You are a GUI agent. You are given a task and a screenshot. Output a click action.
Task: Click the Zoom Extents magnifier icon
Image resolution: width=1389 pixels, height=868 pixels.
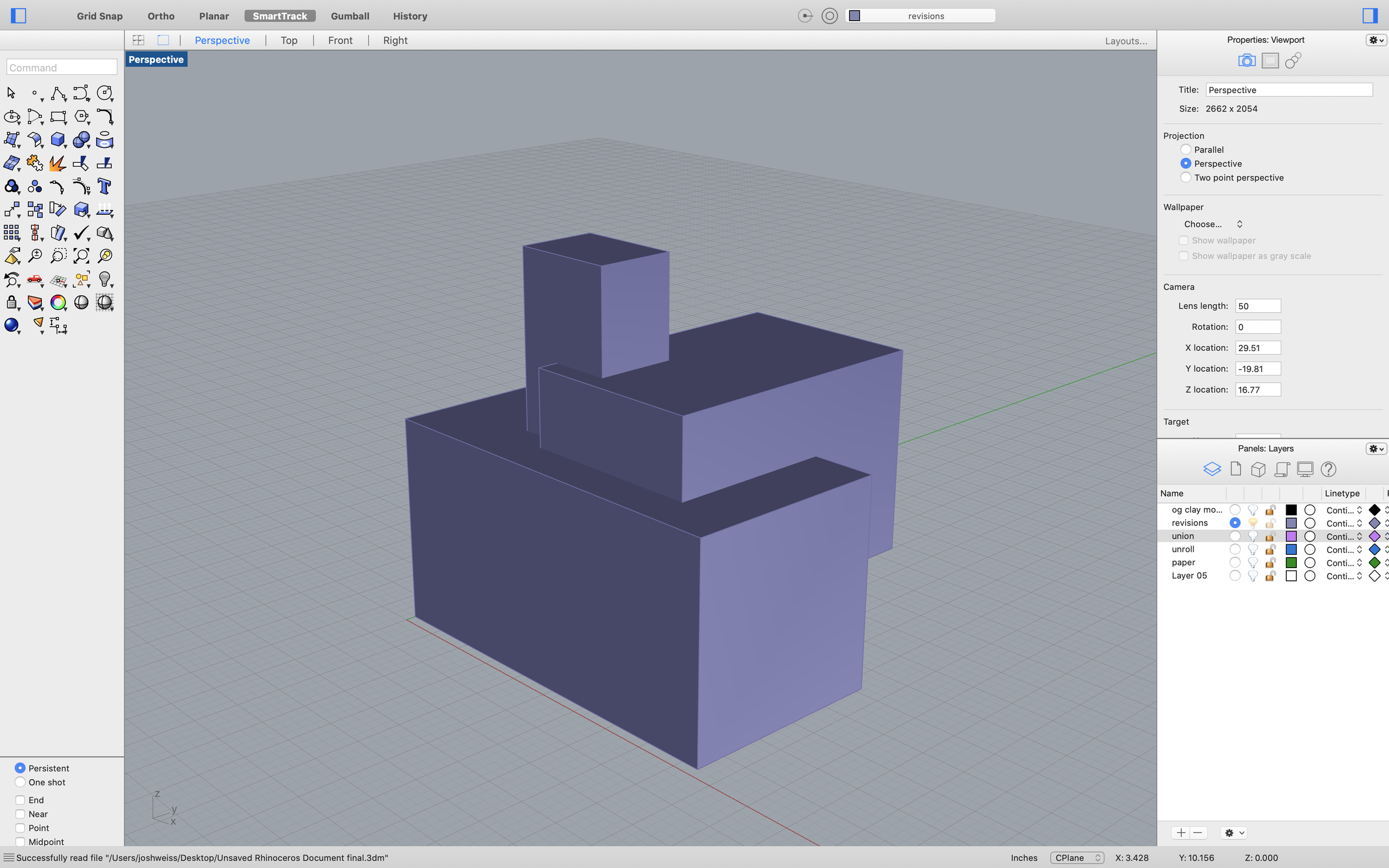[81, 255]
